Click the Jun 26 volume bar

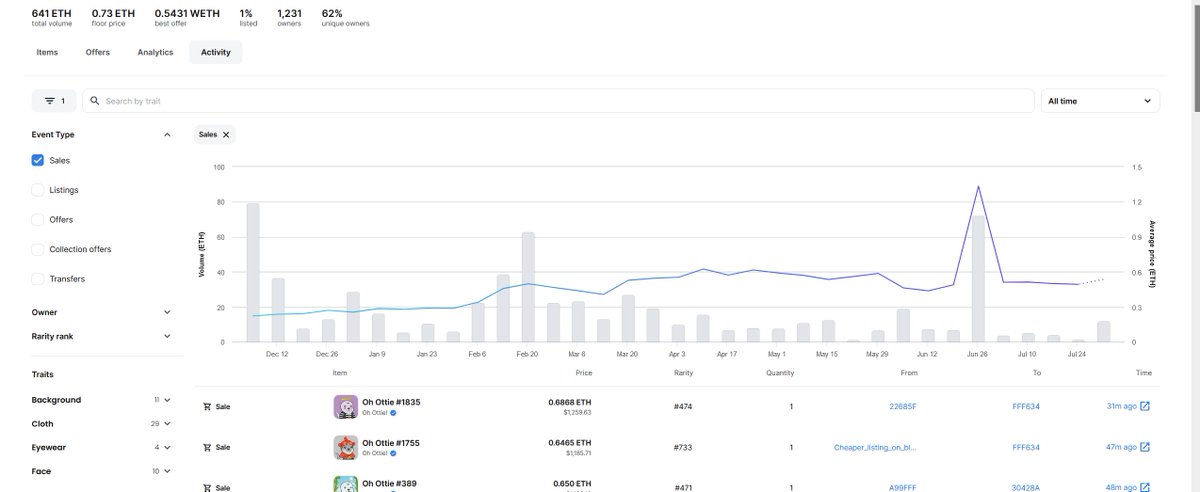click(978, 279)
